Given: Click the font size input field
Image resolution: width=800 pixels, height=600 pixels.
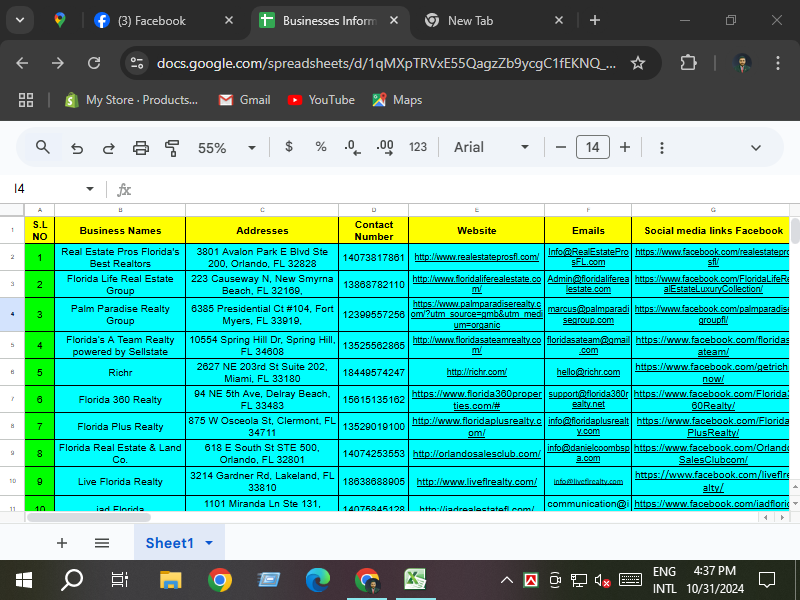Looking at the screenshot, I should [x=592, y=147].
